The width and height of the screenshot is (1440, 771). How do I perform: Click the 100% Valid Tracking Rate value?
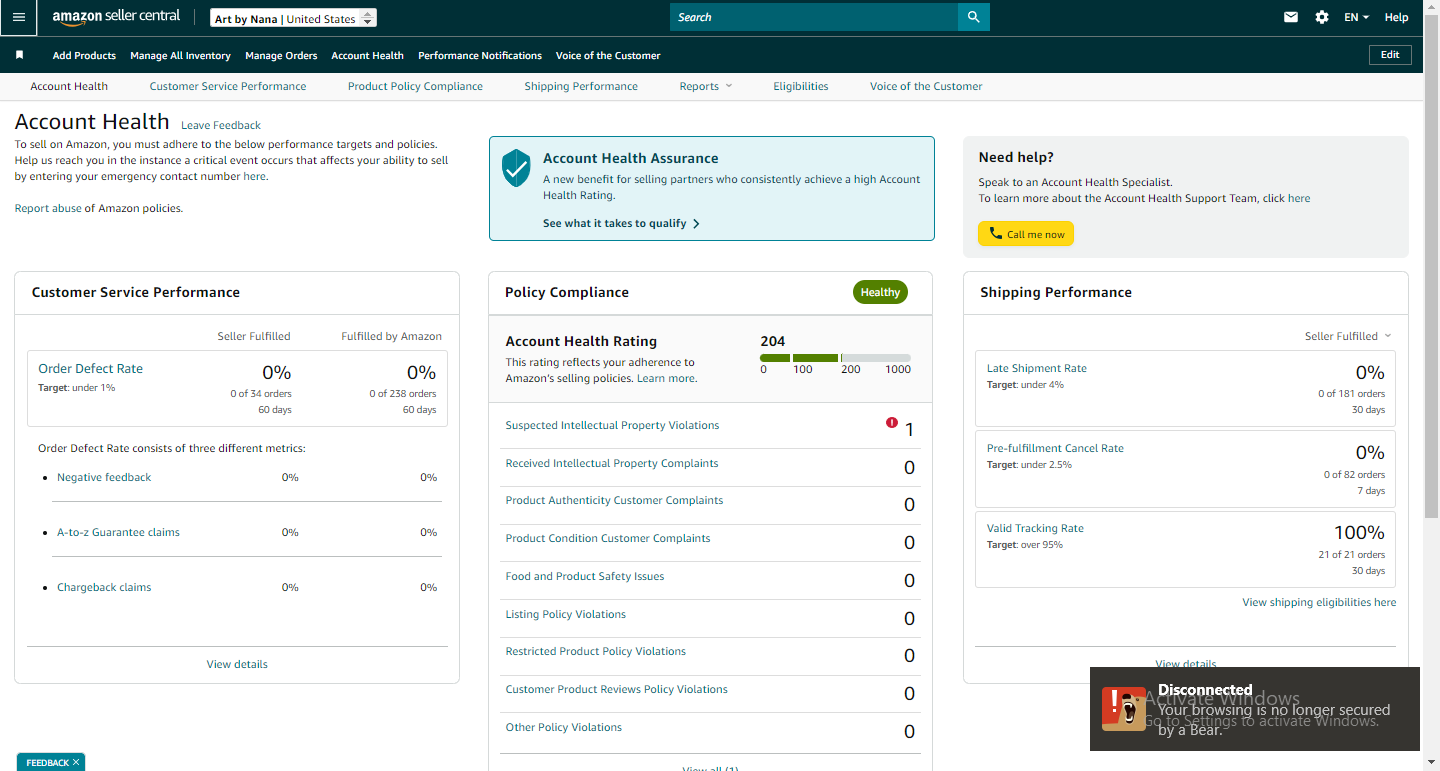[1359, 532]
